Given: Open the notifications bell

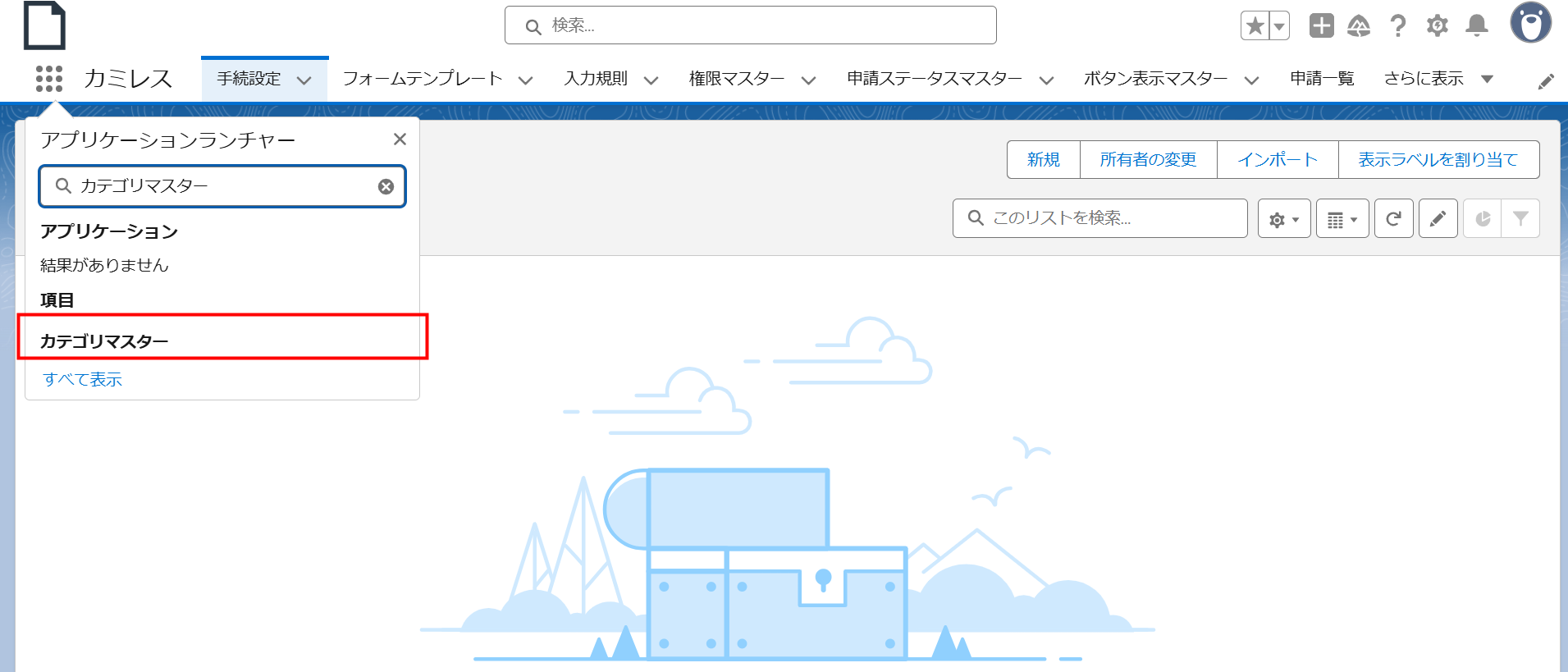Looking at the screenshot, I should click(1477, 26).
